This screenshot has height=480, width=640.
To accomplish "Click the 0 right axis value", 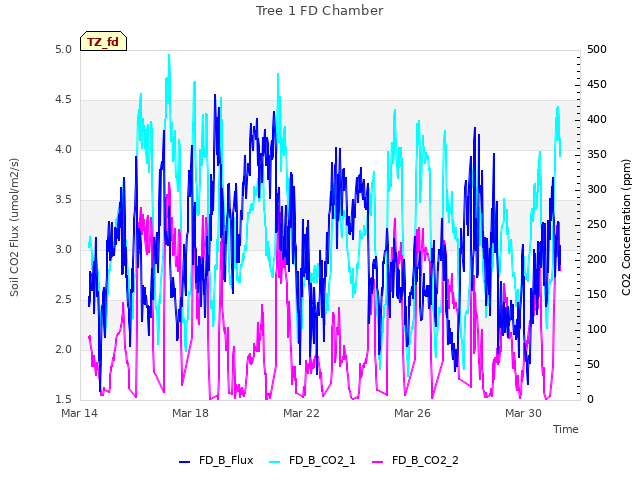I will [590, 399].
